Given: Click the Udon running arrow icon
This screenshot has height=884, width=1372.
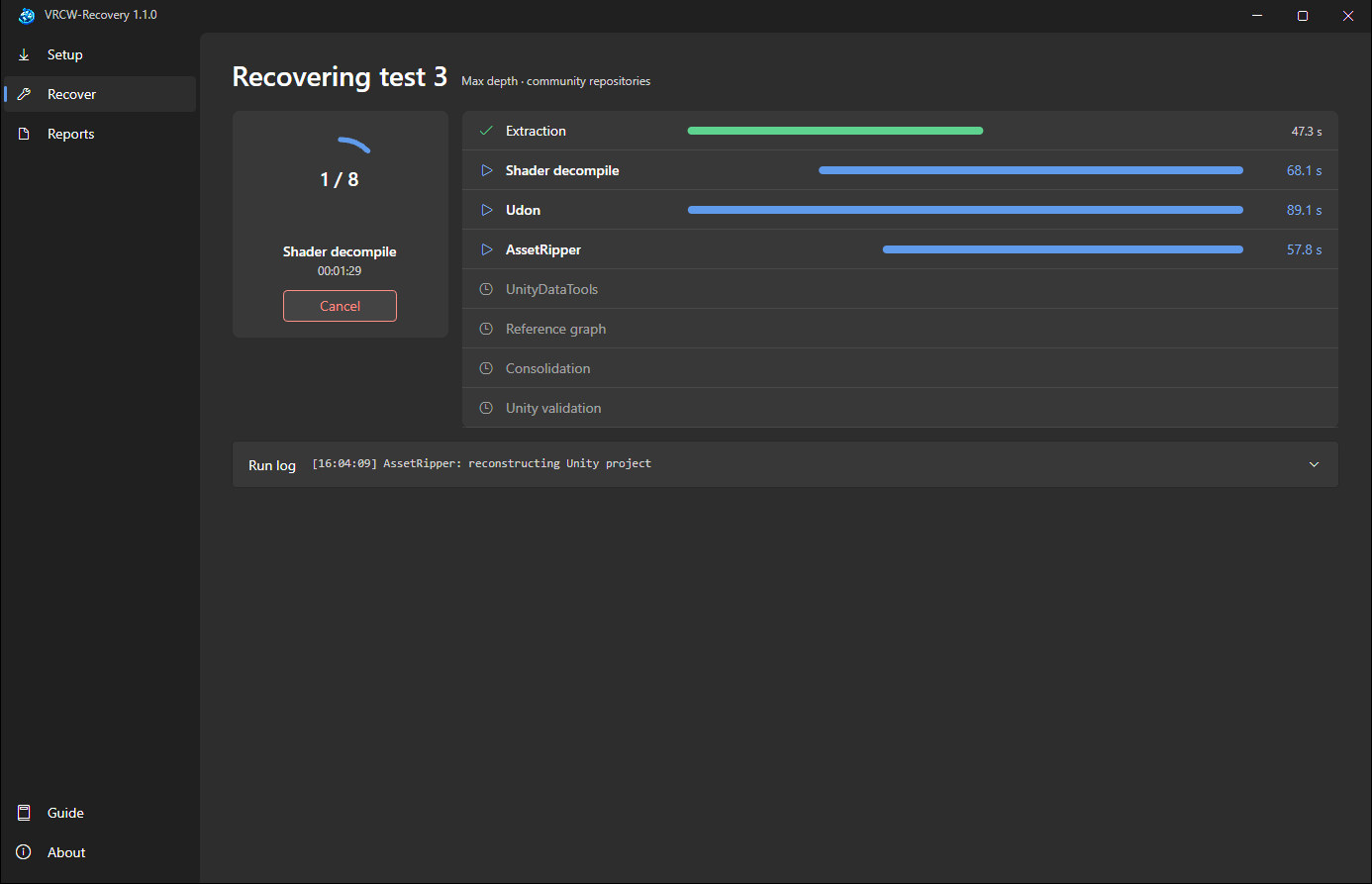Looking at the screenshot, I should coord(486,210).
